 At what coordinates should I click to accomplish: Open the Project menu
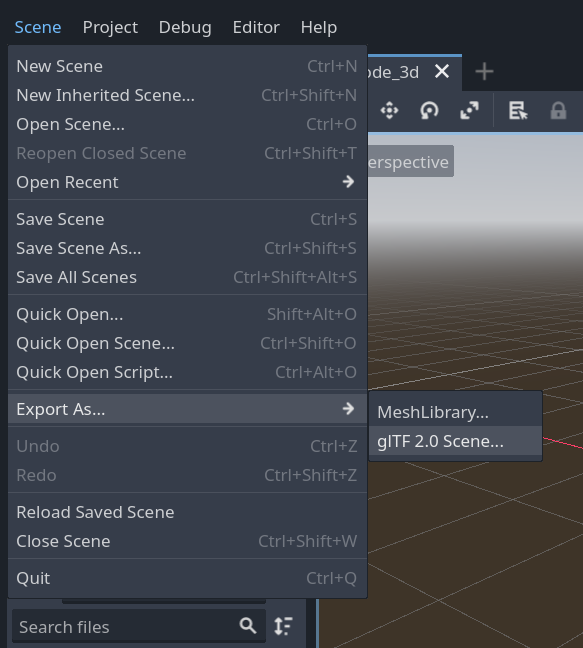pyautogui.click(x=110, y=27)
